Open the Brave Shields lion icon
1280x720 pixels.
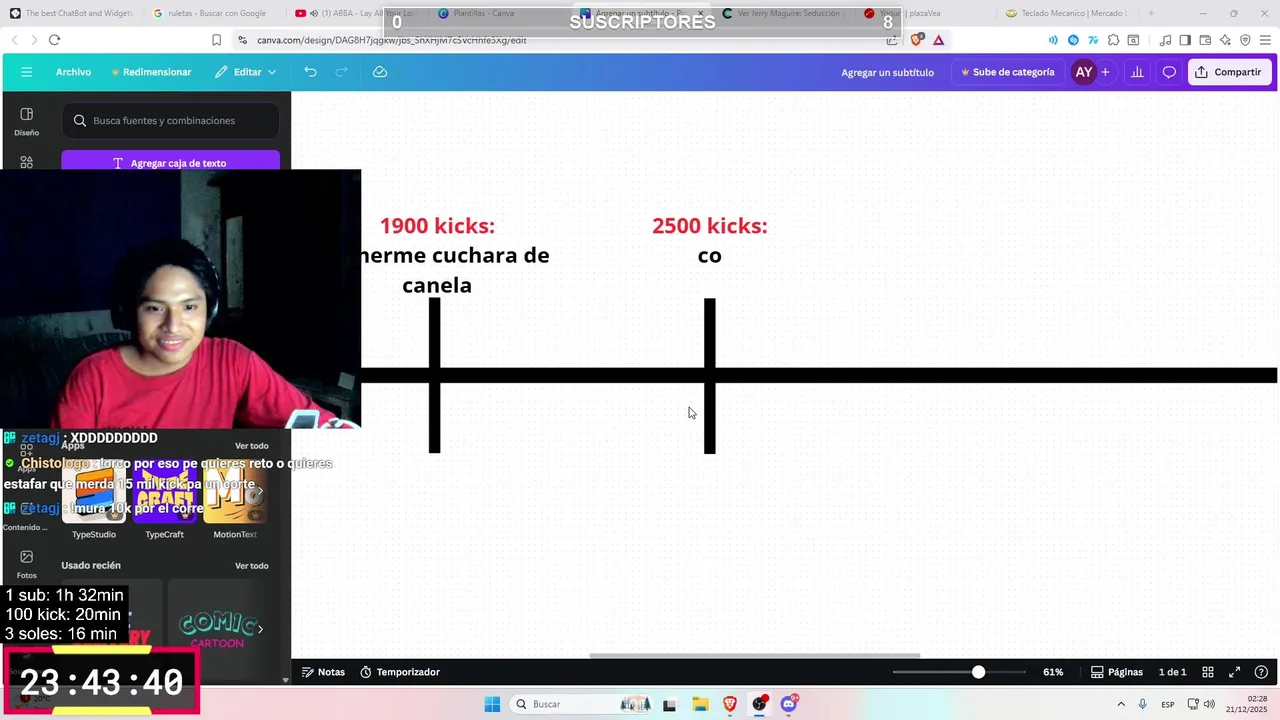click(917, 40)
